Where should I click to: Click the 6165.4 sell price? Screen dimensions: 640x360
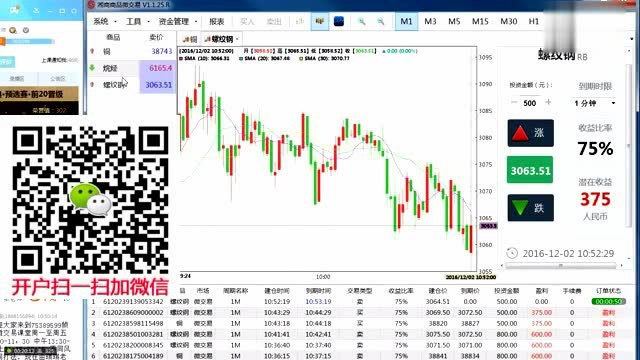160,68
